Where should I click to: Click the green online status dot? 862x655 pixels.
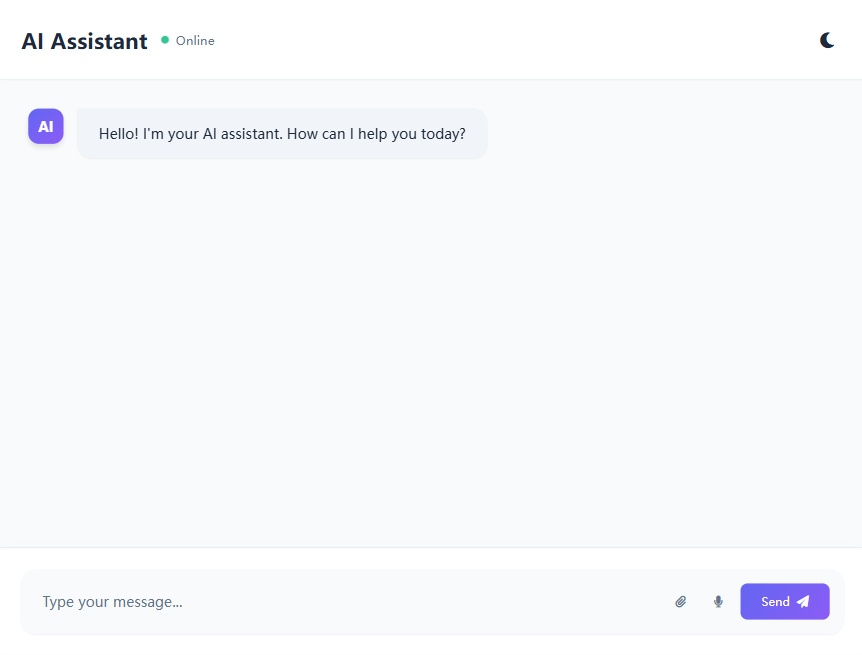(165, 40)
